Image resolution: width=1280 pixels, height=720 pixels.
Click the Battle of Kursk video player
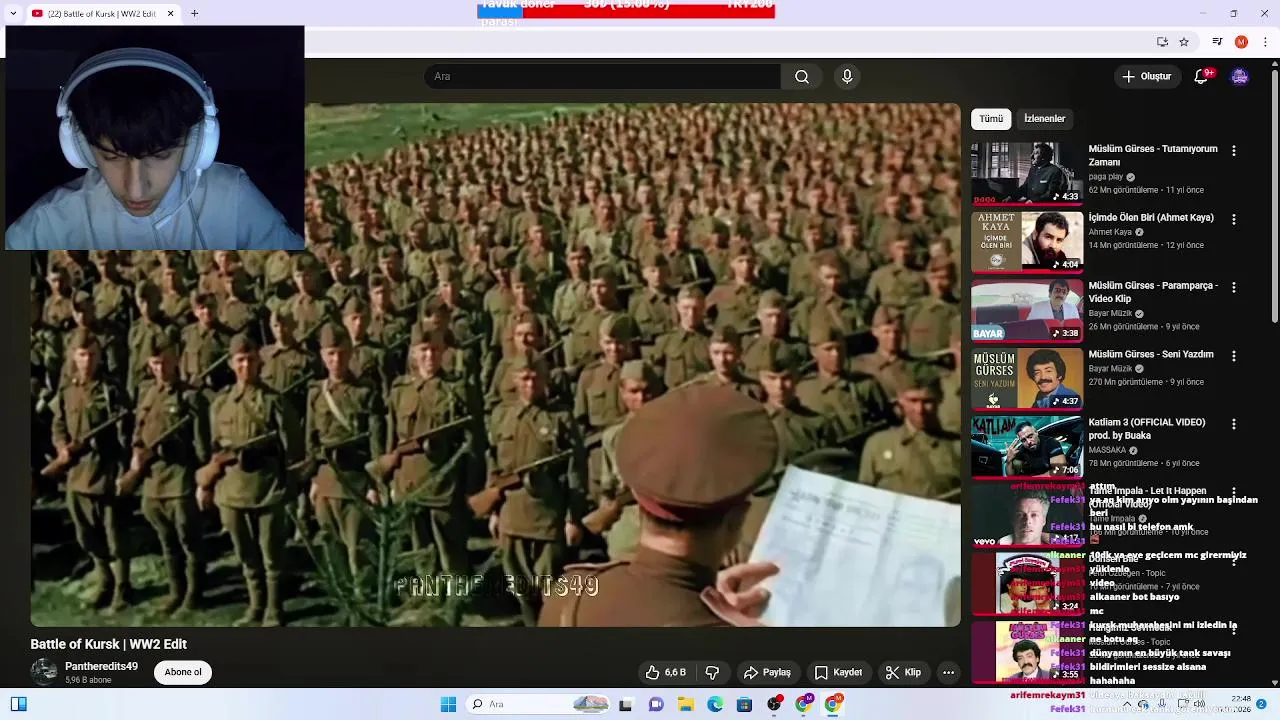495,365
